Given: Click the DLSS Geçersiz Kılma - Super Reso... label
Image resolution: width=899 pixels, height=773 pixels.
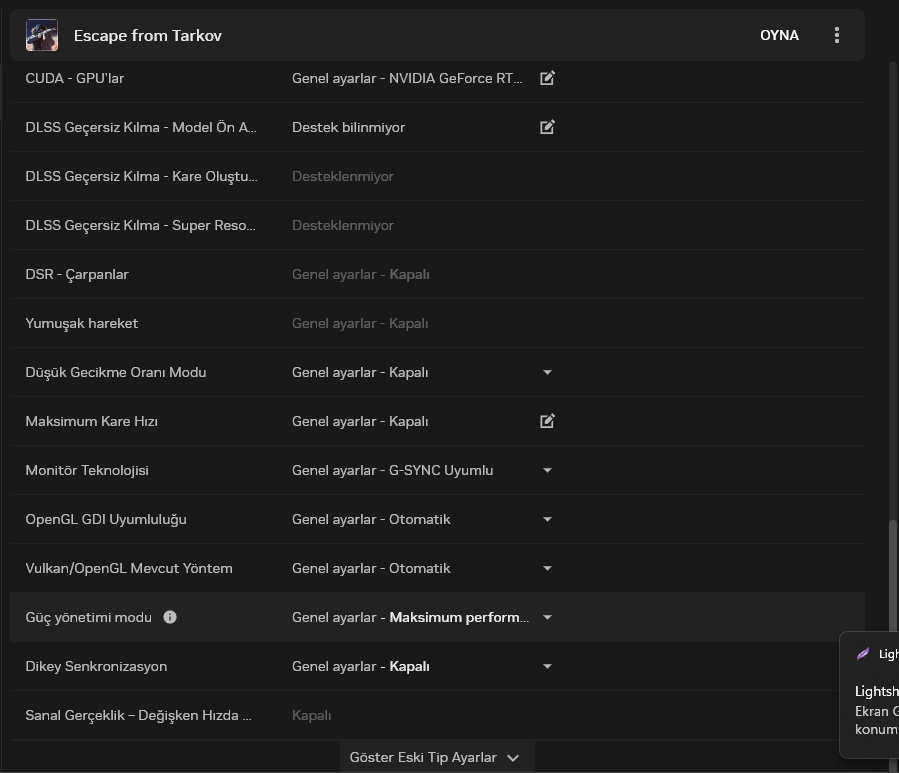Looking at the screenshot, I should (x=140, y=225).
